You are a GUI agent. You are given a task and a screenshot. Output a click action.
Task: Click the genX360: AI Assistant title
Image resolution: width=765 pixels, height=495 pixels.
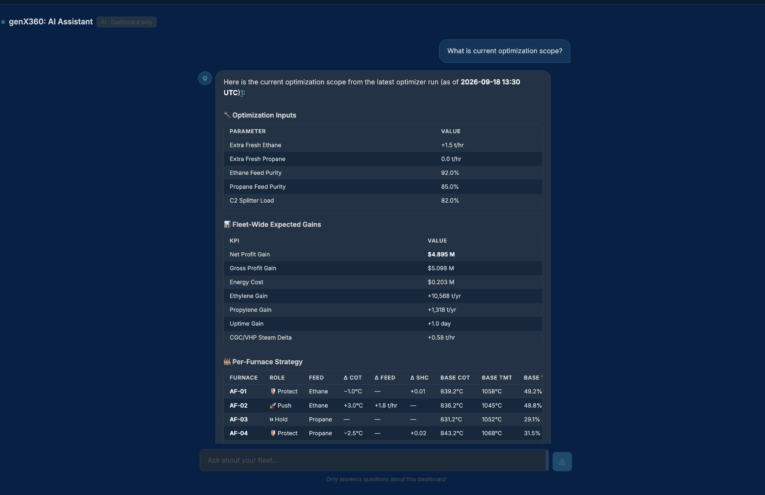(51, 22)
